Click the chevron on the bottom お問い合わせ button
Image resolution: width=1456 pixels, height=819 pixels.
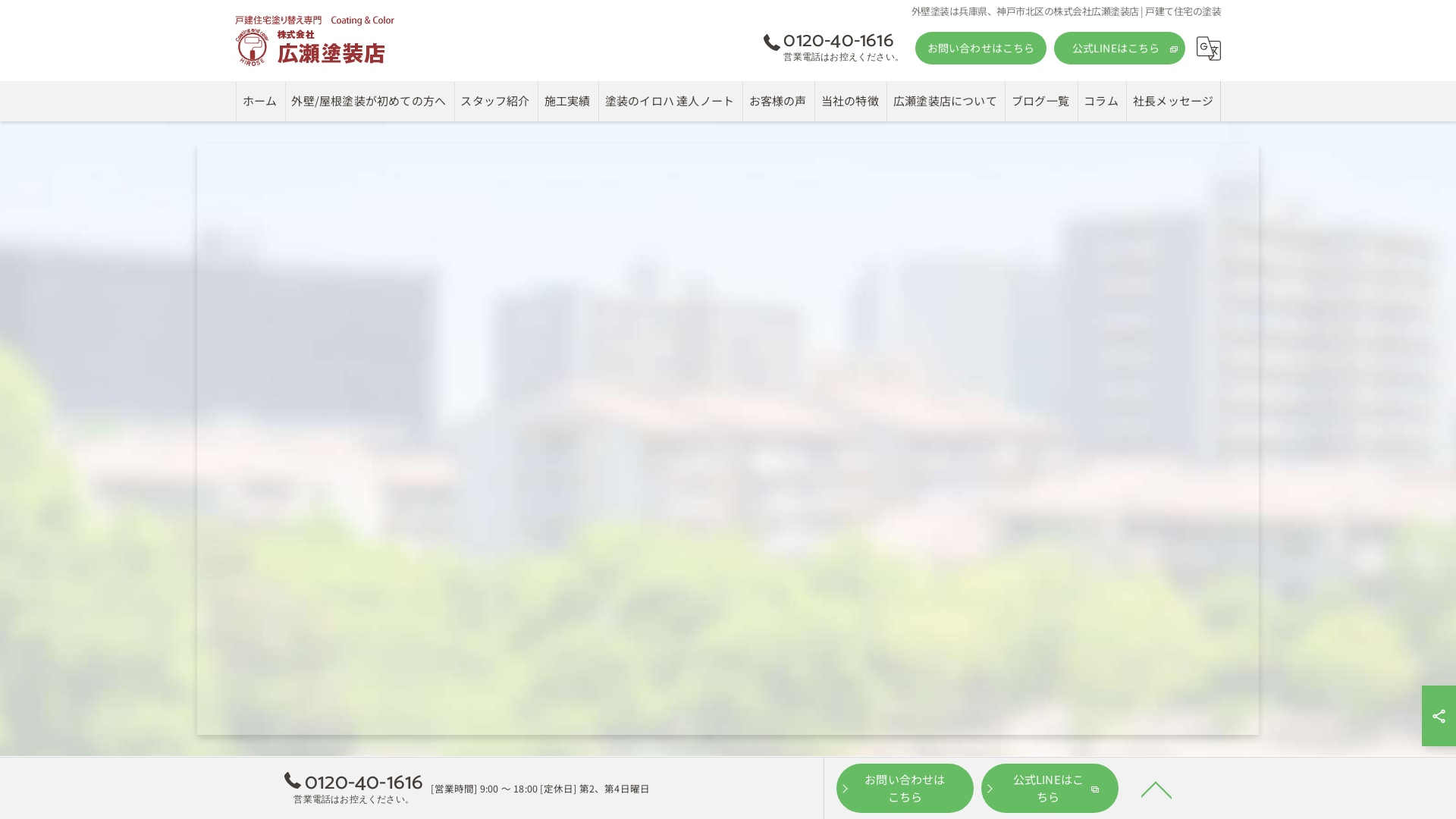click(x=846, y=788)
